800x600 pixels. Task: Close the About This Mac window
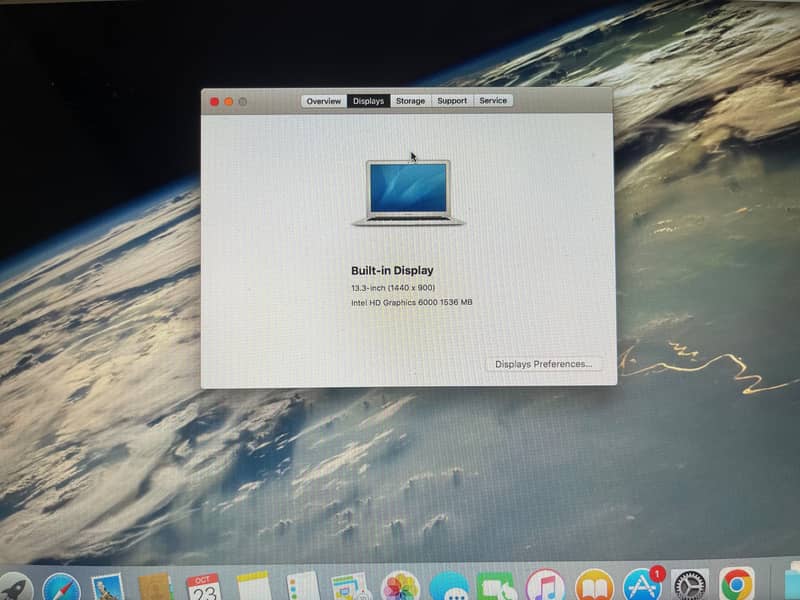[x=214, y=102]
